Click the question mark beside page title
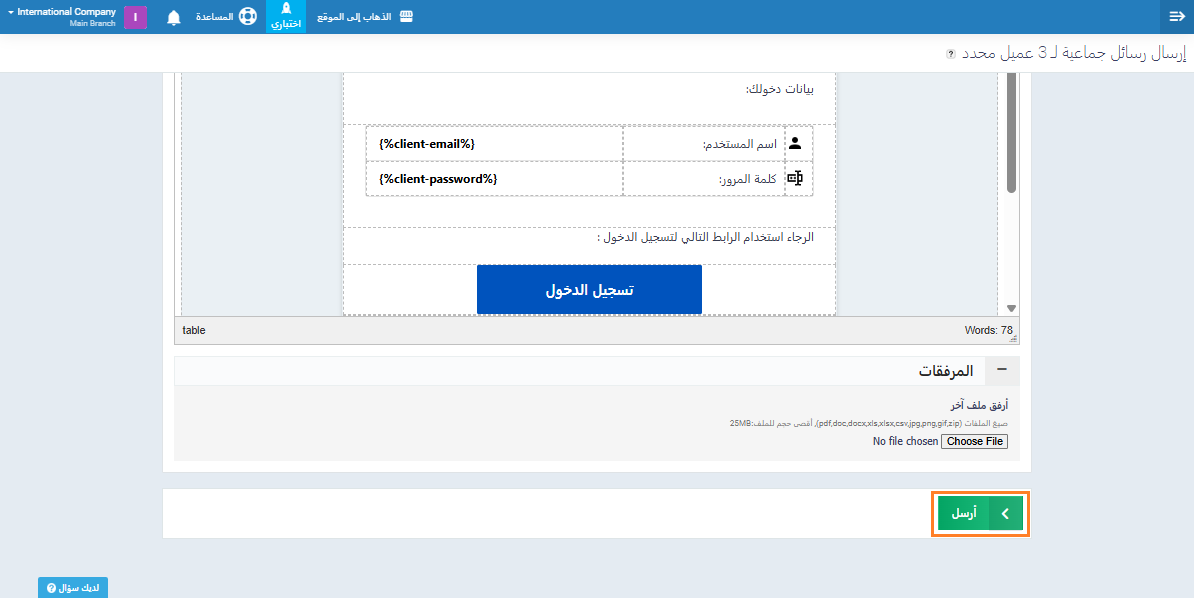 click(x=951, y=54)
